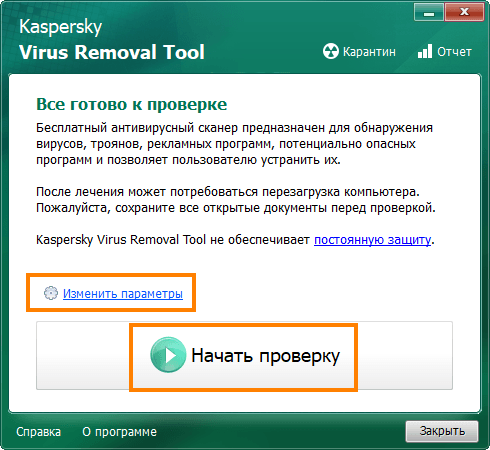Open the Изменить параметры link
This screenshot has width=490, height=450.
pyautogui.click(x=123, y=293)
